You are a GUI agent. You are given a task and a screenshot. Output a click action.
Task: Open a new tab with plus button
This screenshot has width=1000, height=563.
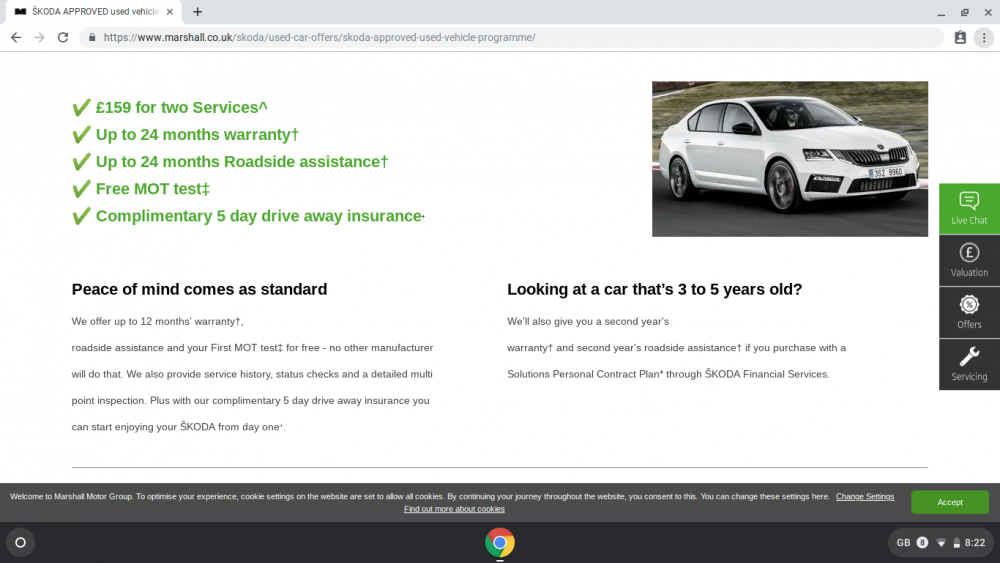[x=198, y=11]
